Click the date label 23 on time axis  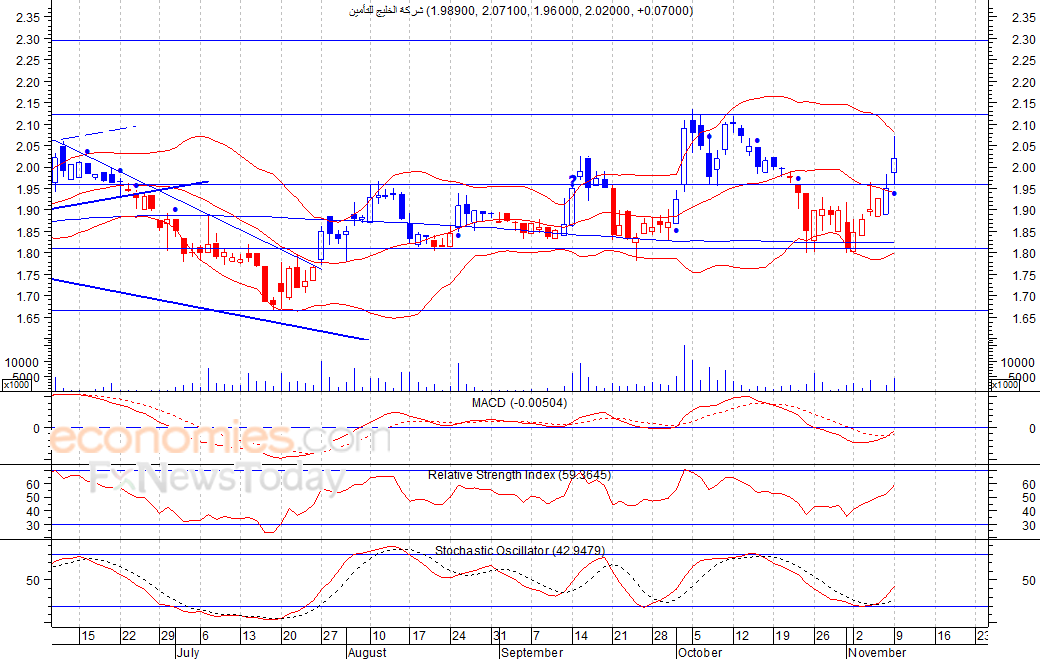981,636
